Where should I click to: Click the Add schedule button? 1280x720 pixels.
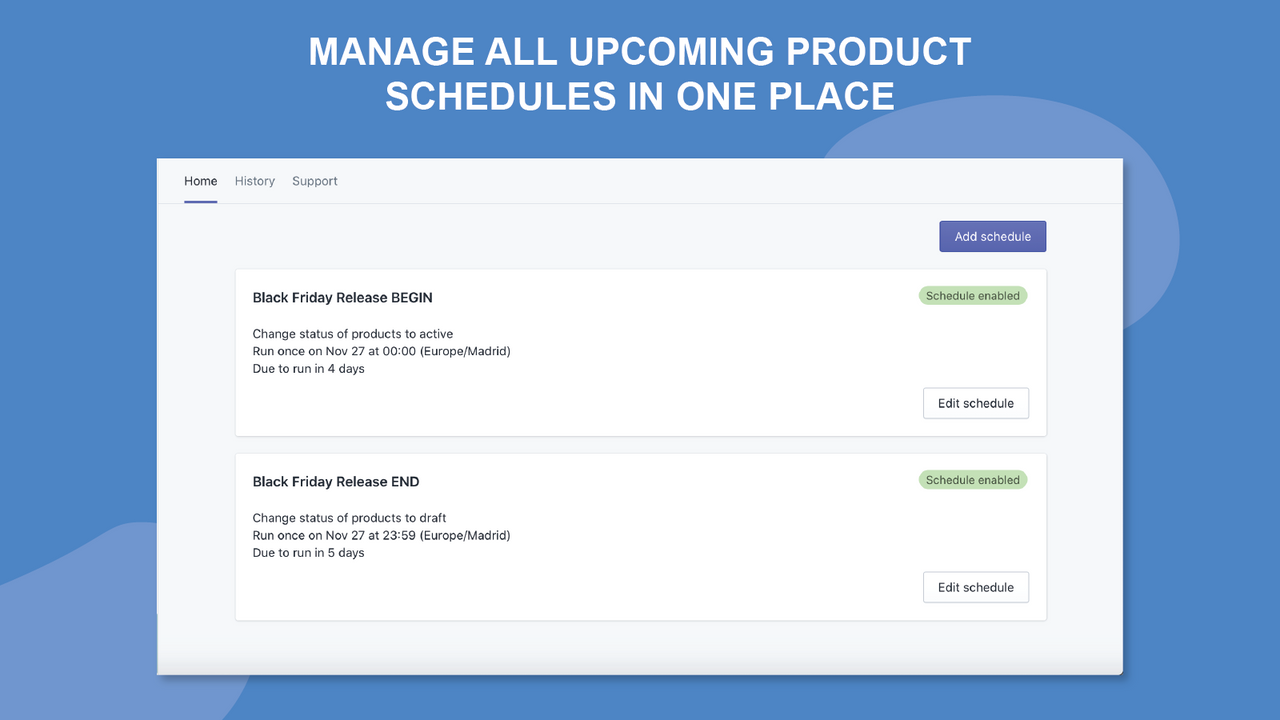point(992,236)
